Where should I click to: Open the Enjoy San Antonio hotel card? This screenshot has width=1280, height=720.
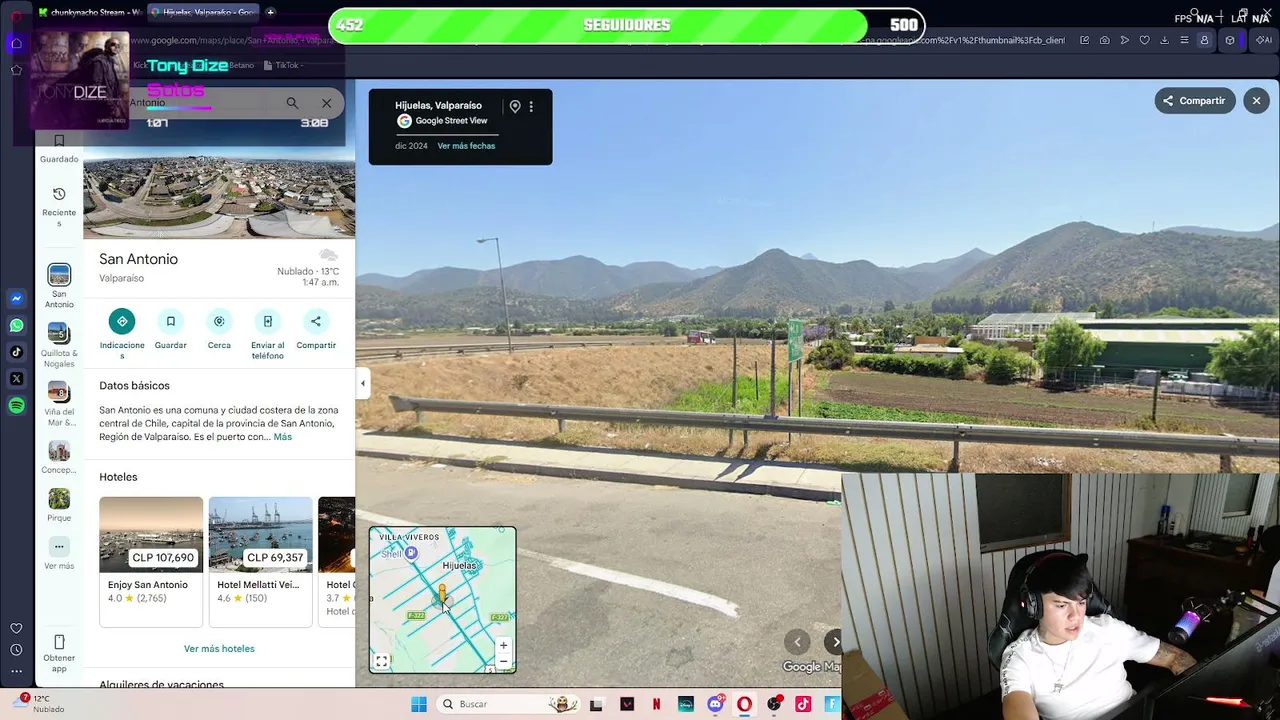click(x=151, y=561)
